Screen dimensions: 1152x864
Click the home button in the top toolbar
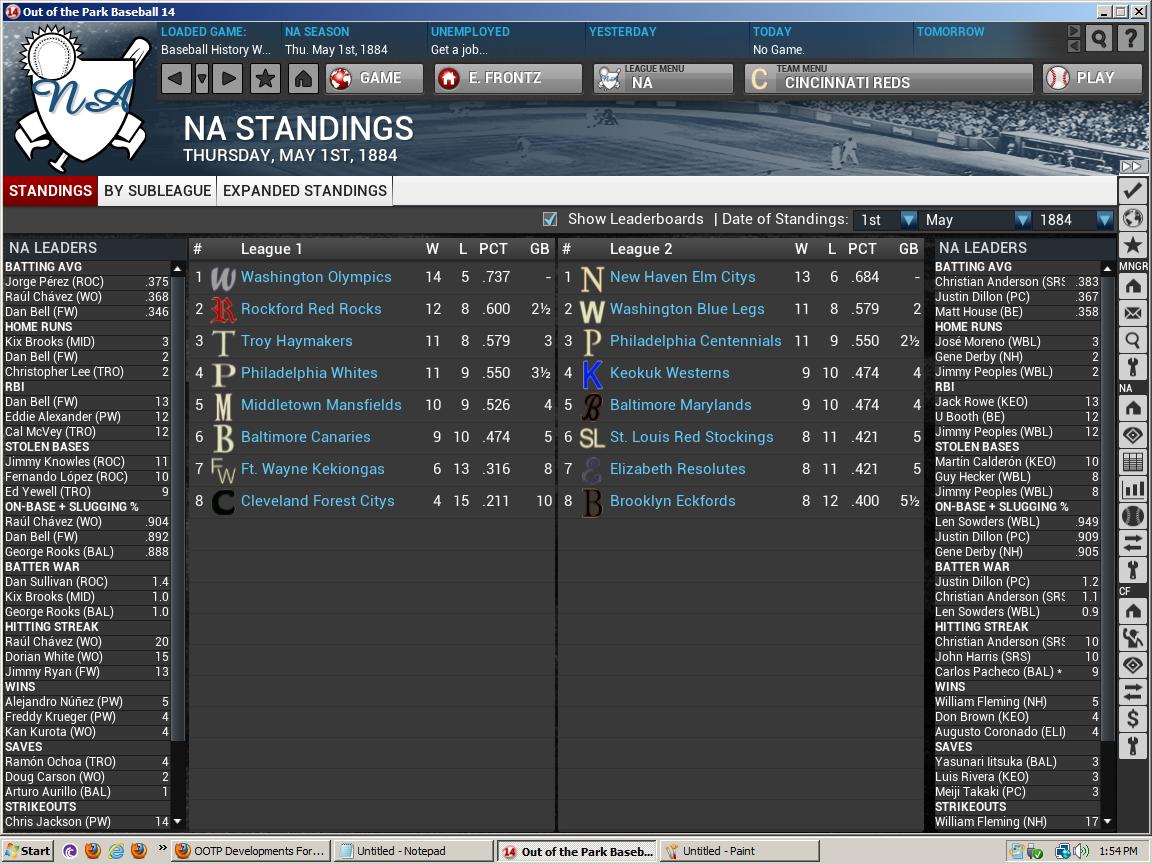[303, 78]
